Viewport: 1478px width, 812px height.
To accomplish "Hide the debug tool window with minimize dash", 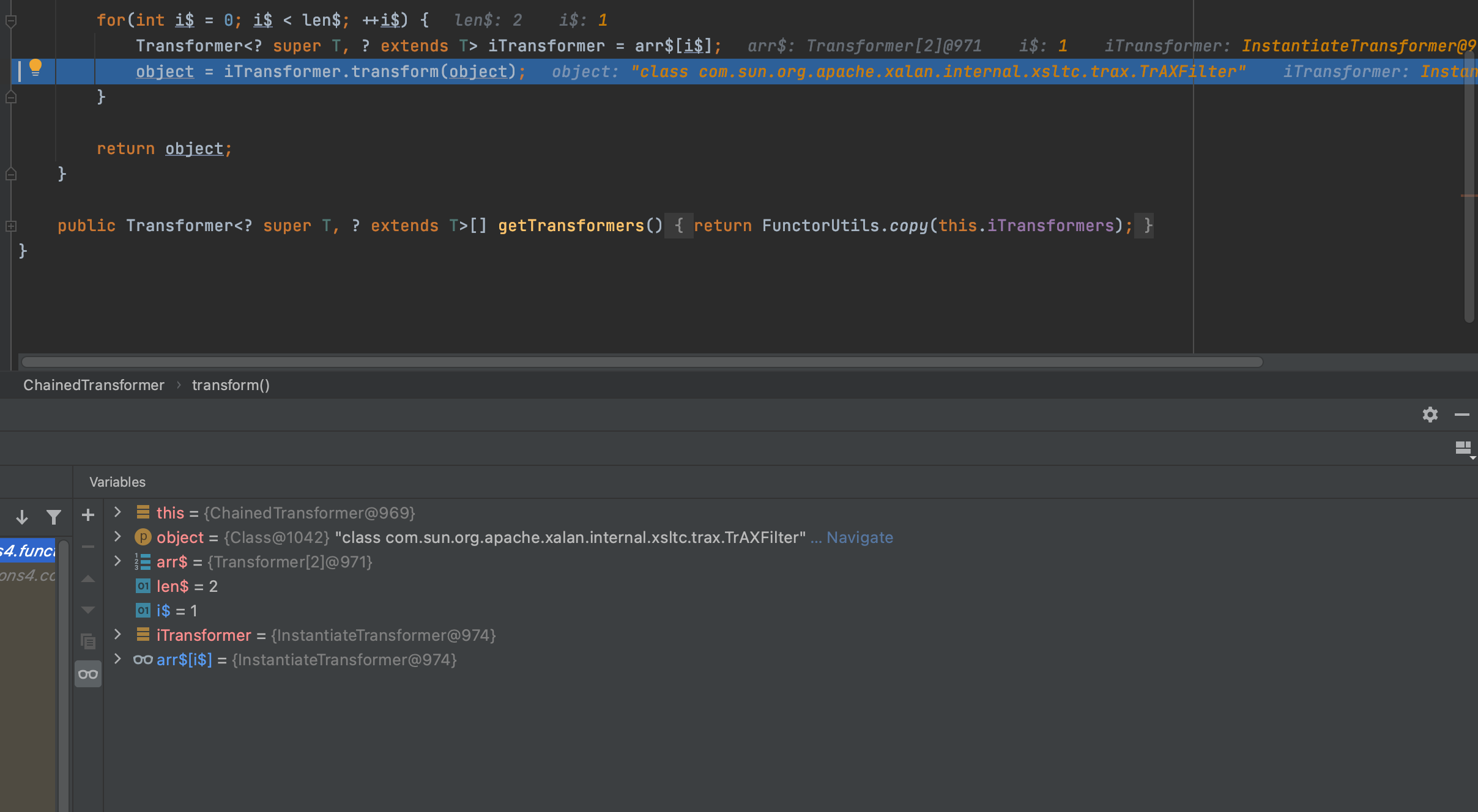I will tap(1462, 415).
